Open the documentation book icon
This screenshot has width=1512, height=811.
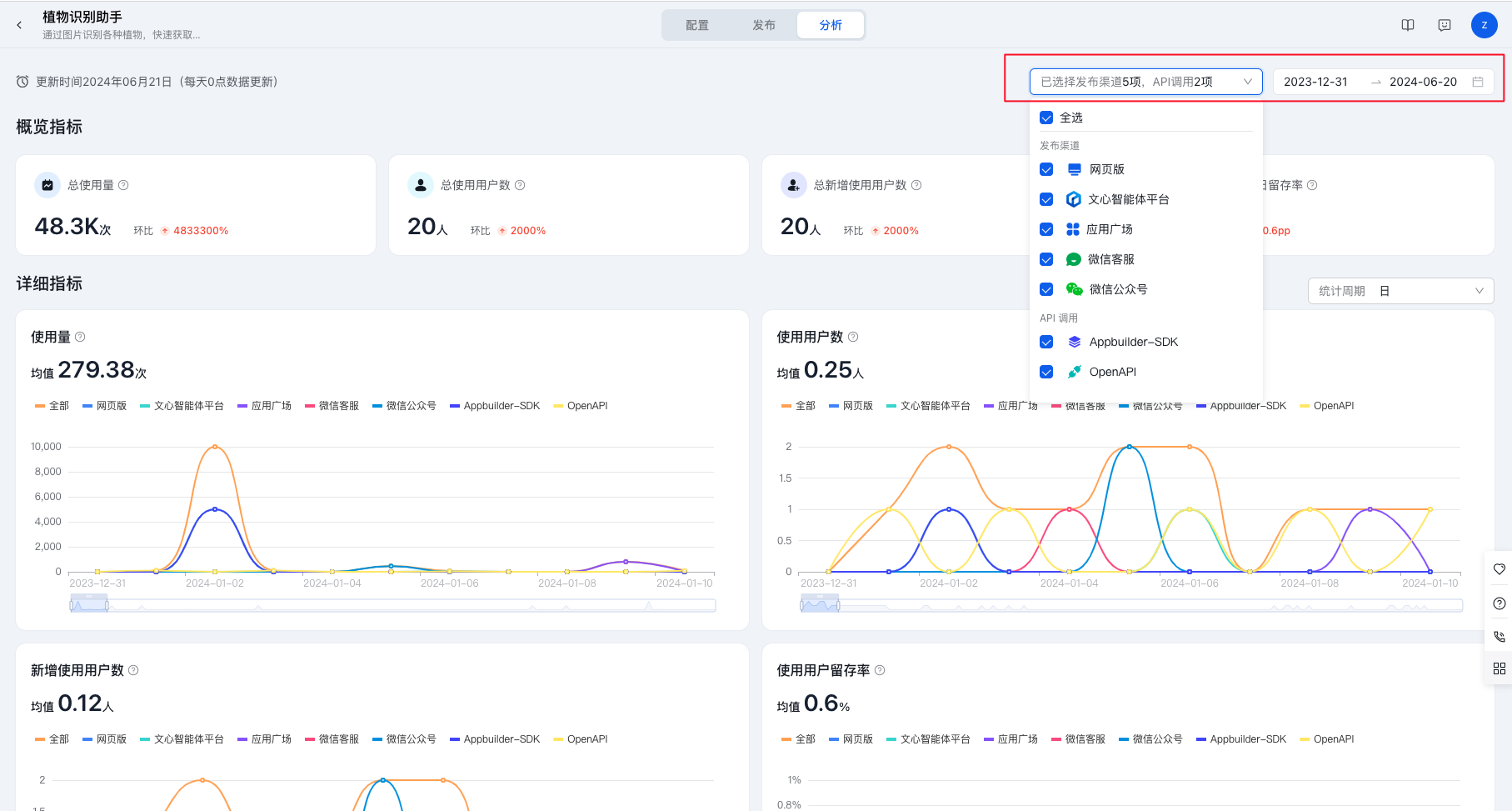(x=1408, y=25)
